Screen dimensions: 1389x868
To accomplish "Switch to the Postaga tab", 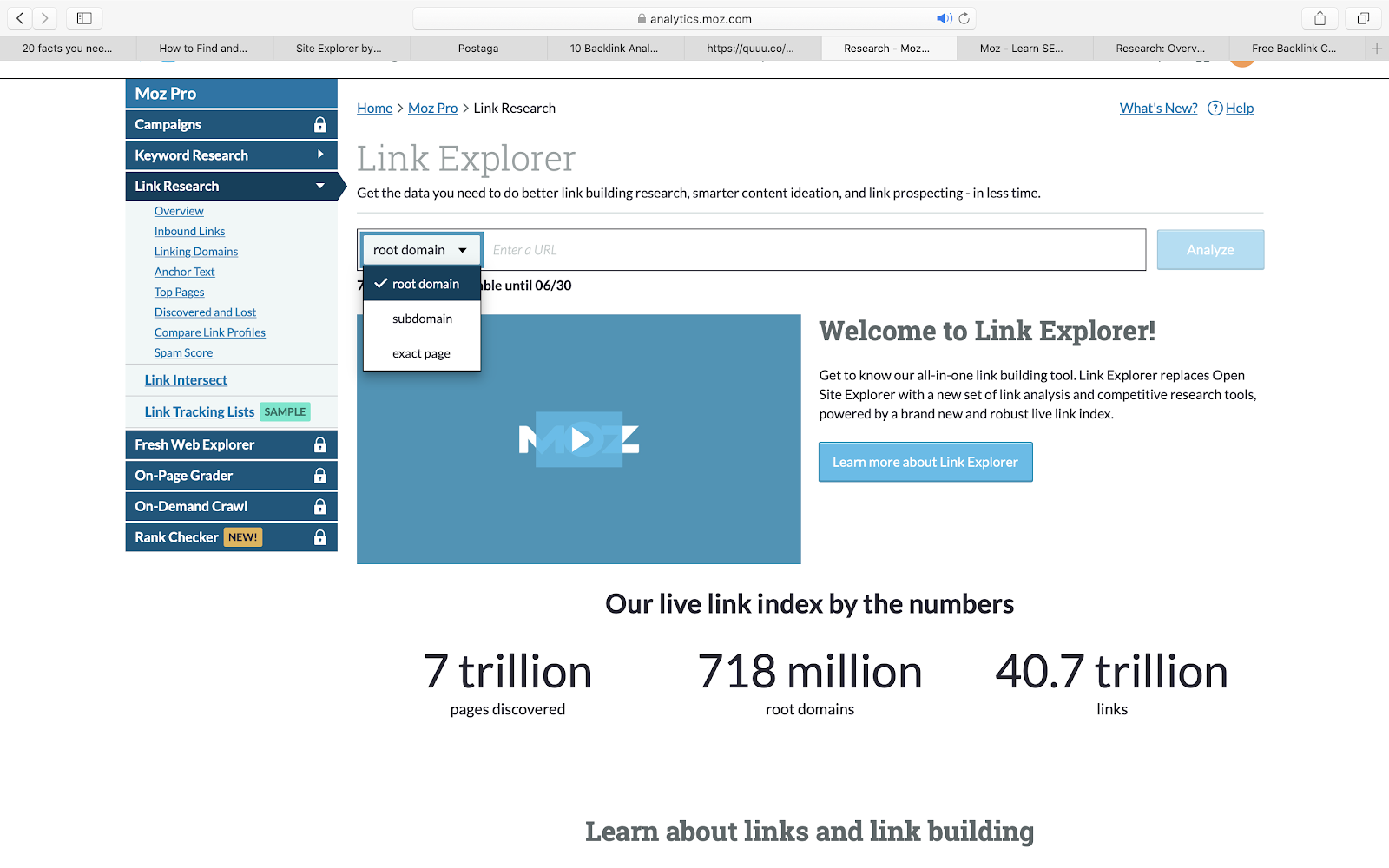I will click(x=478, y=49).
